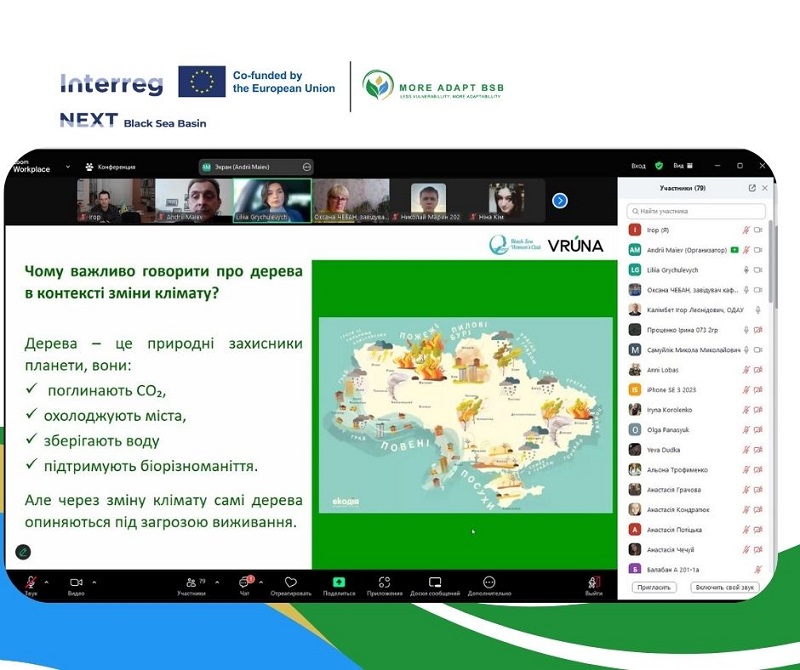
Task: Pop out the participants panel
Action: coord(752,187)
